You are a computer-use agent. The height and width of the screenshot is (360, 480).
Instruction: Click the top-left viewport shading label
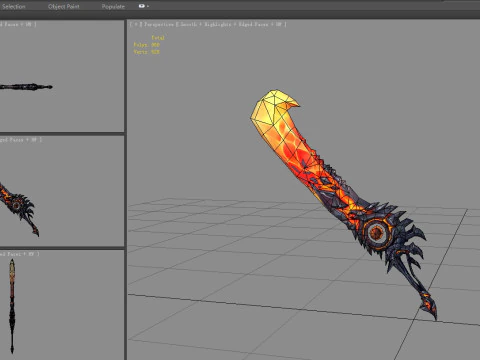[x=18, y=24]
